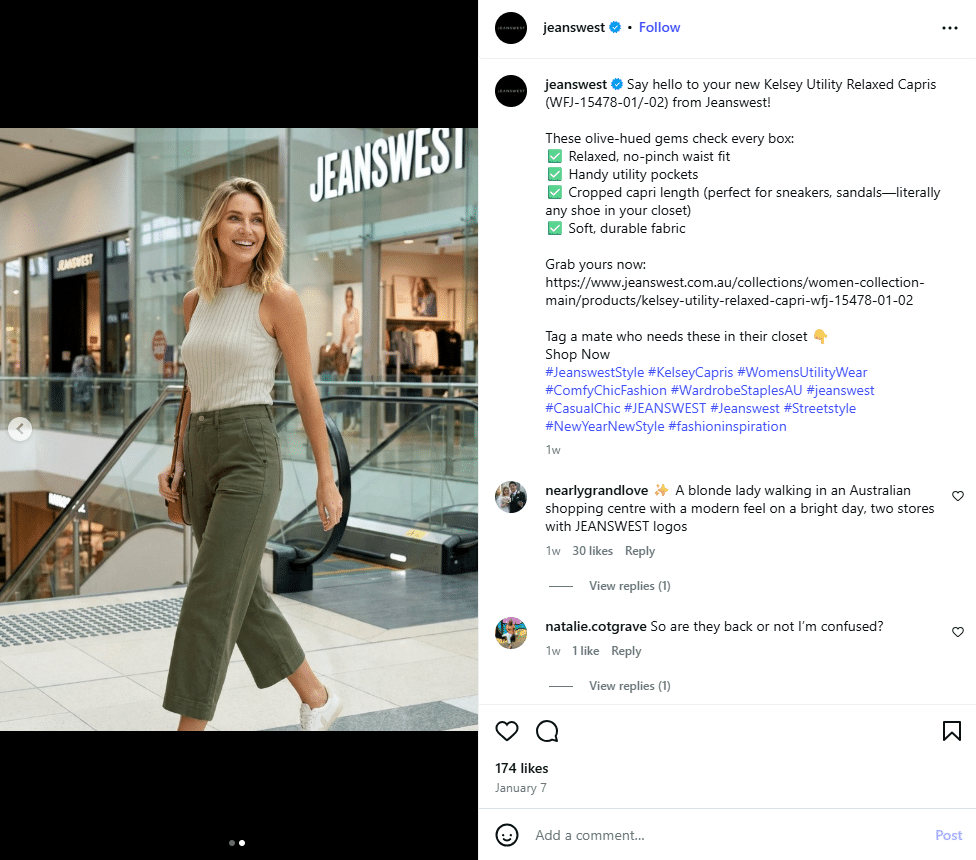
Task: Select the first carousel dot indicator
Action: coord(232,843)
